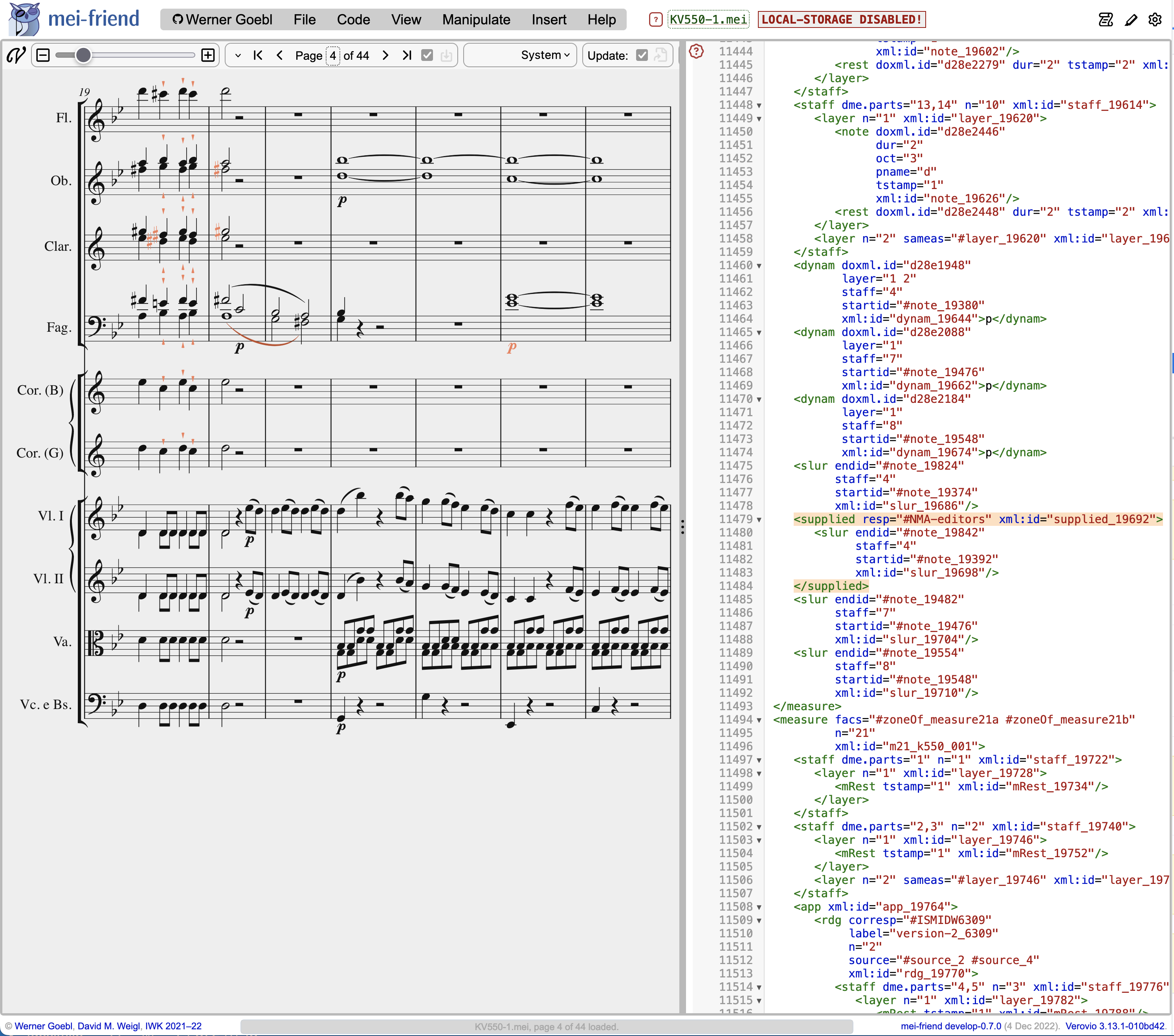Open the System breaks dropdown
Screen dimensions: 1174x1036
pos(520,55)
